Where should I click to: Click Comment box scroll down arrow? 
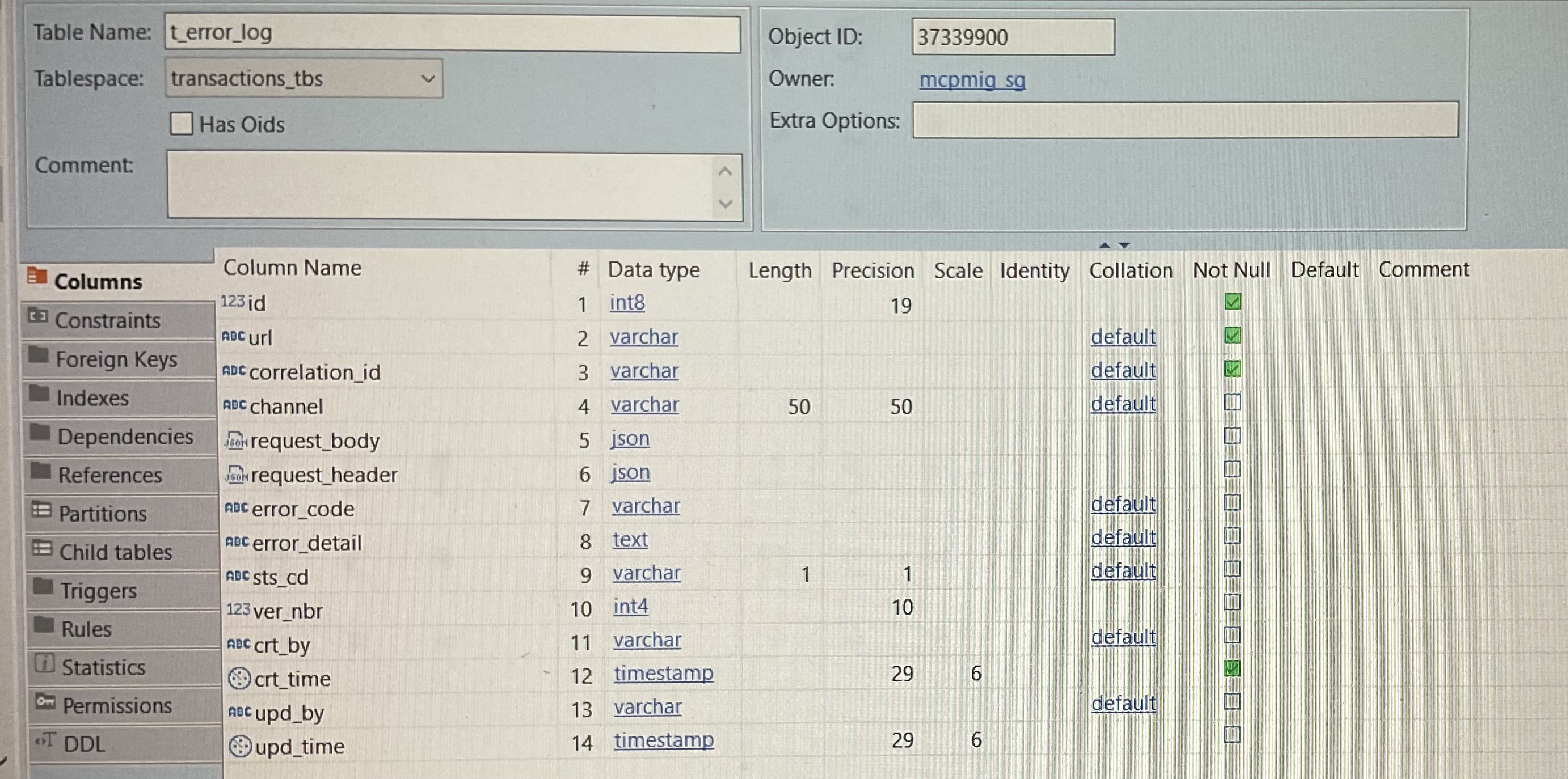725,204
